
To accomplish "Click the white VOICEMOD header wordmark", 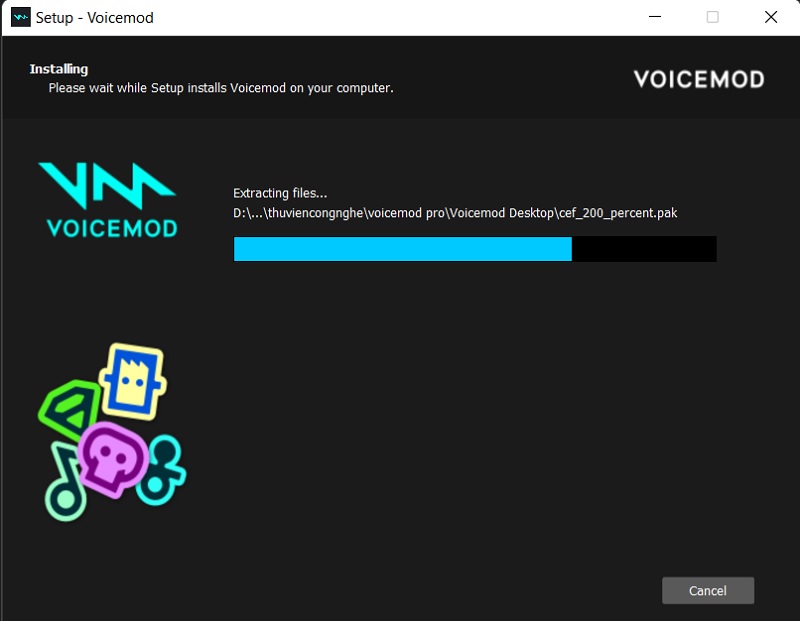I will [699, 80].
